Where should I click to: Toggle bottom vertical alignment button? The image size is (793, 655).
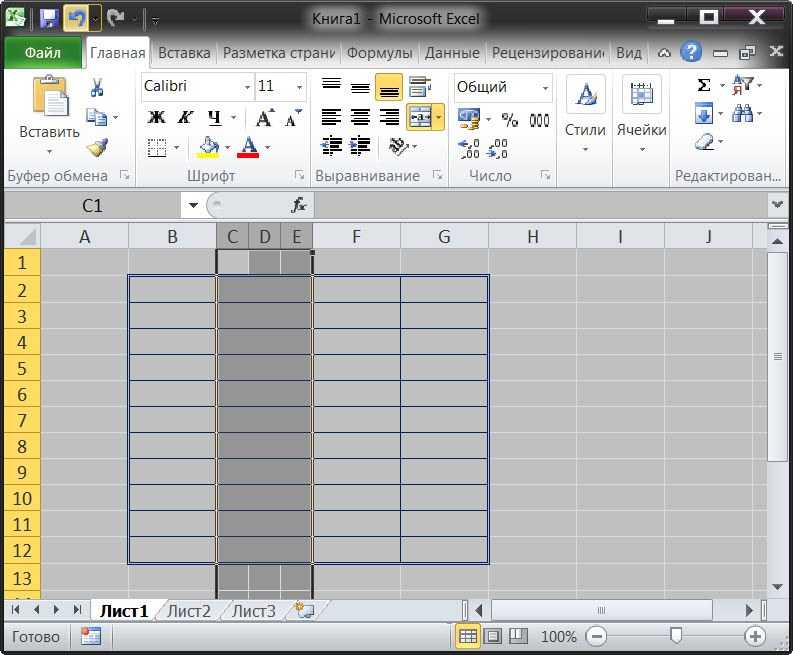pyautogui.click(x=389, y=87)
